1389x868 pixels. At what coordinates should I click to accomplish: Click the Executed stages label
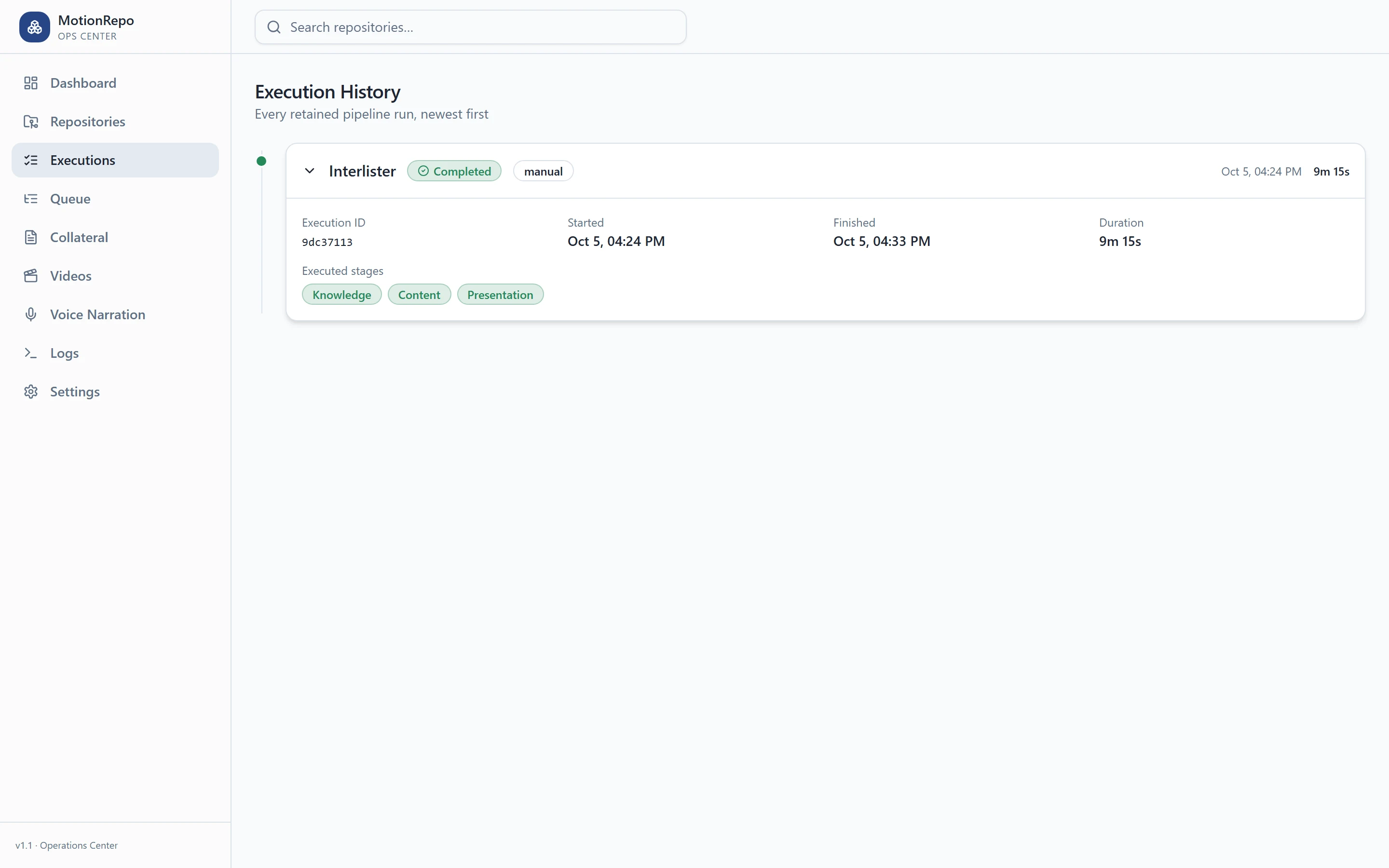tap(342, 271)
